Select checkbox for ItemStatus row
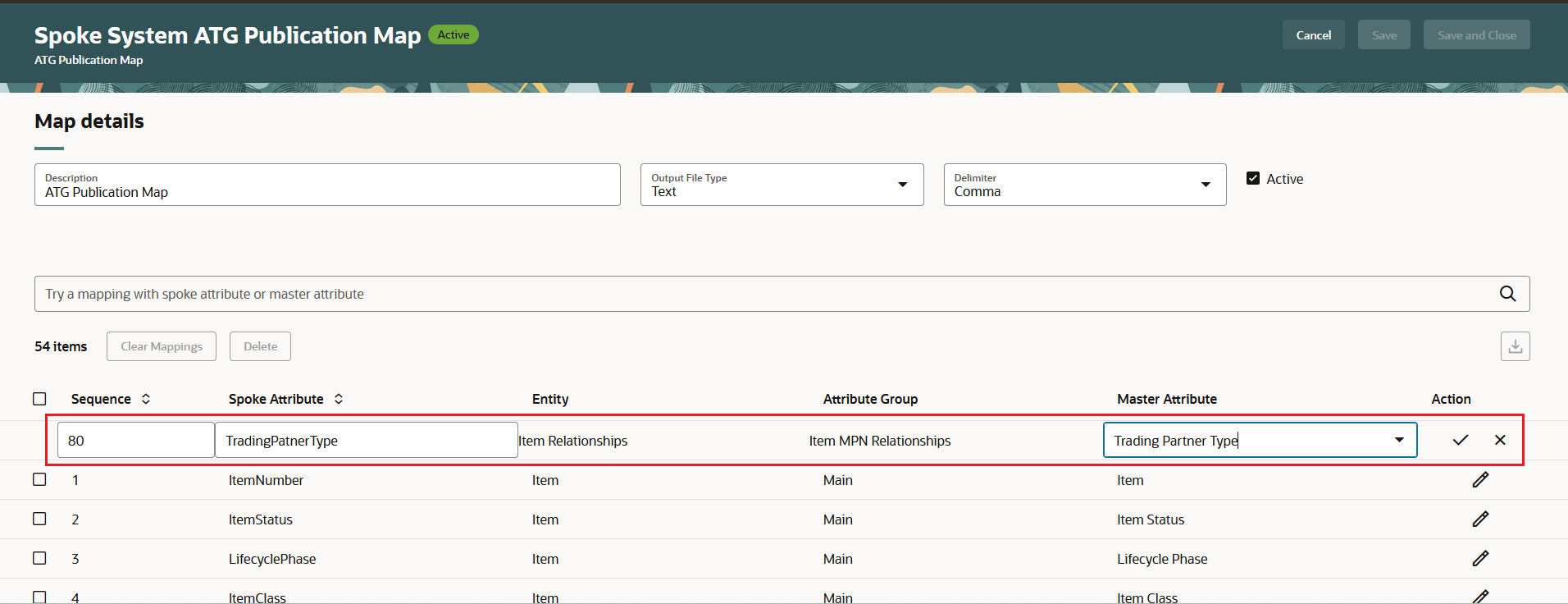 pyautogui.click(x=39, y=519)
